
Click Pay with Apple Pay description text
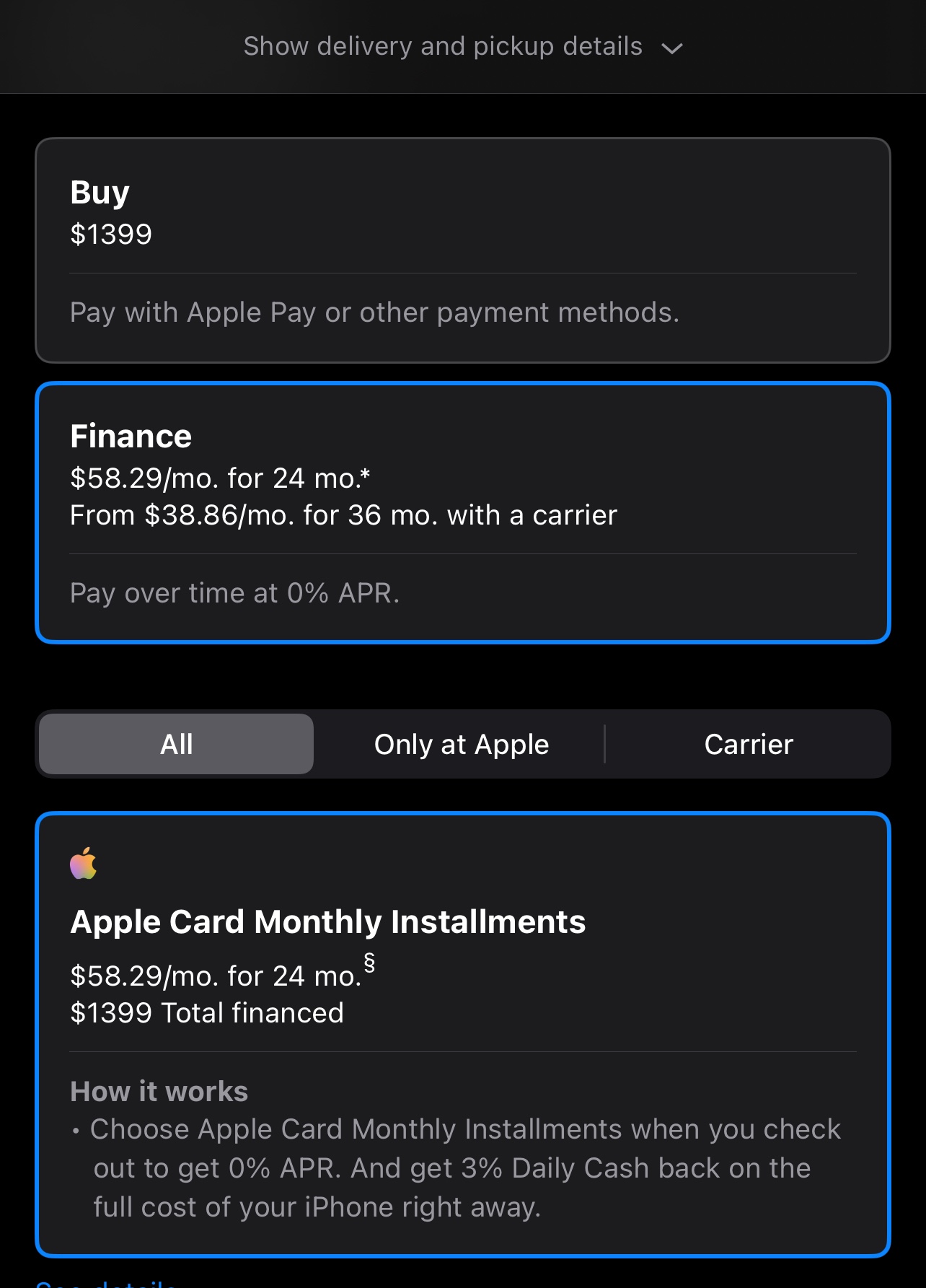[374, 312]
